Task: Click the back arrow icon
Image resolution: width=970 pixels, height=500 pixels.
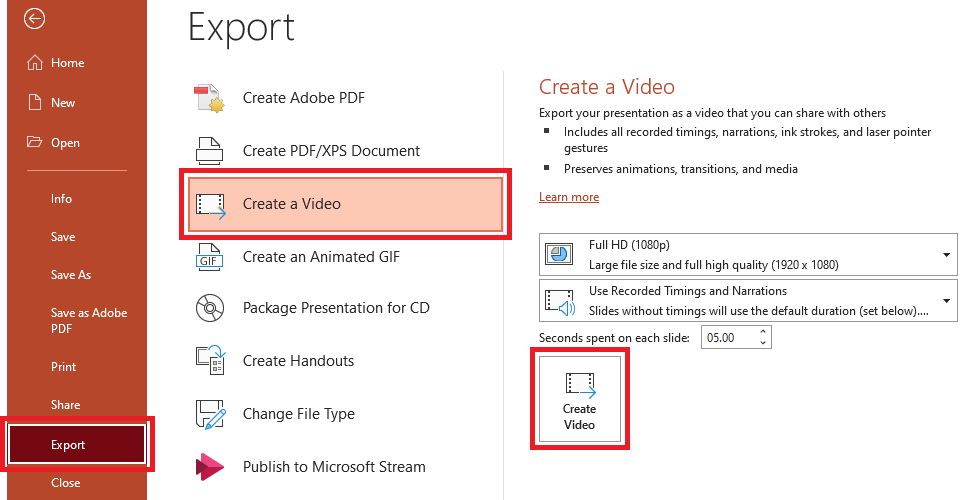Action: [x=34, y=19]
